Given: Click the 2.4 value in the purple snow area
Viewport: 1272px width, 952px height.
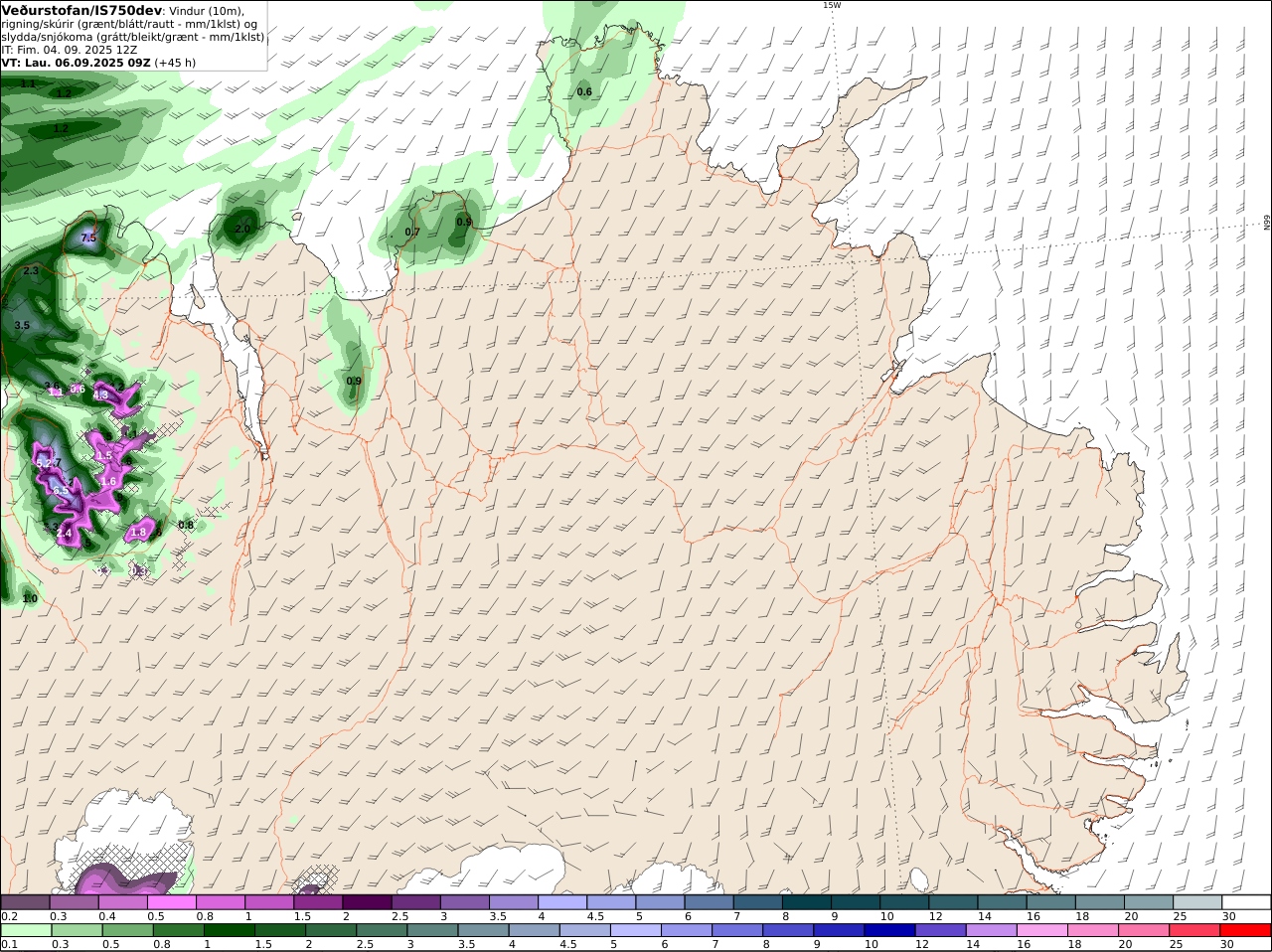Looking at the screenshot, I should (x=65, y=534).
